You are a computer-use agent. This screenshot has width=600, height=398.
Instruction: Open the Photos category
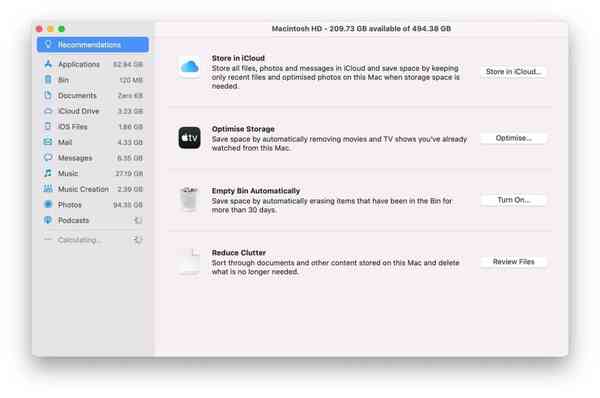pyautogui.click(x=93, y=205)
